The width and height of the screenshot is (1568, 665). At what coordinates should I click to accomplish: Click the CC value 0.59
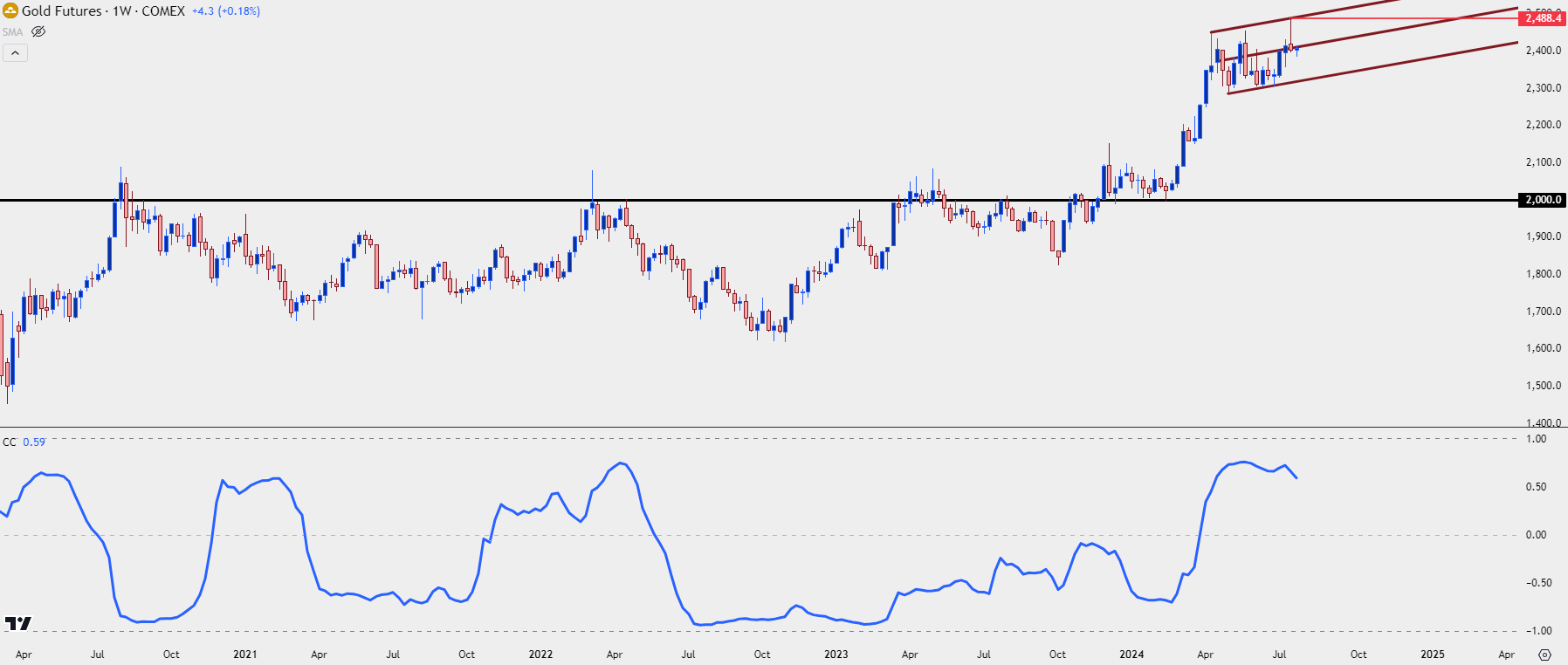pos(34,442)
